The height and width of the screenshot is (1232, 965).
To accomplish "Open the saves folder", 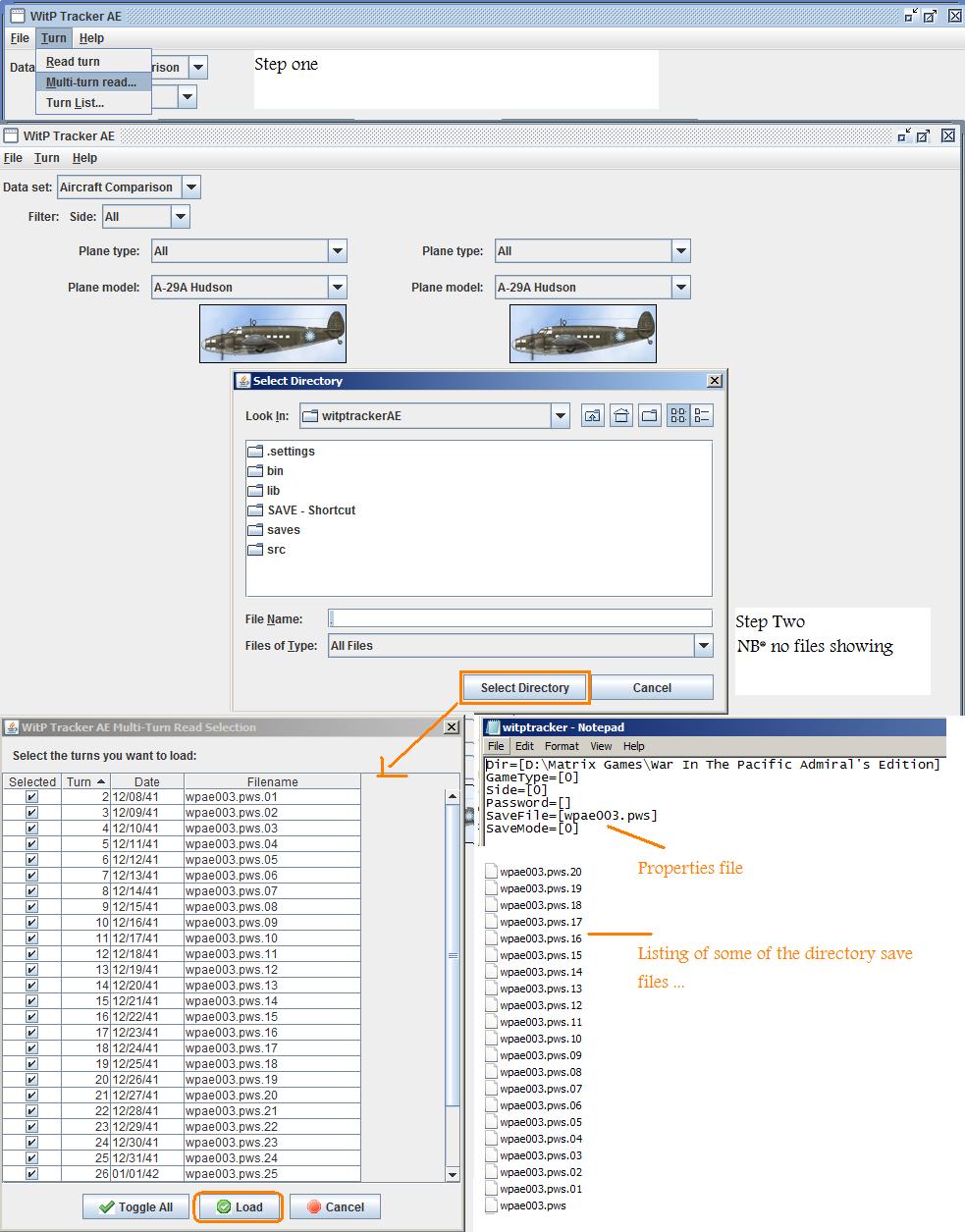I will pyautogui.click(x=275, y=530).
